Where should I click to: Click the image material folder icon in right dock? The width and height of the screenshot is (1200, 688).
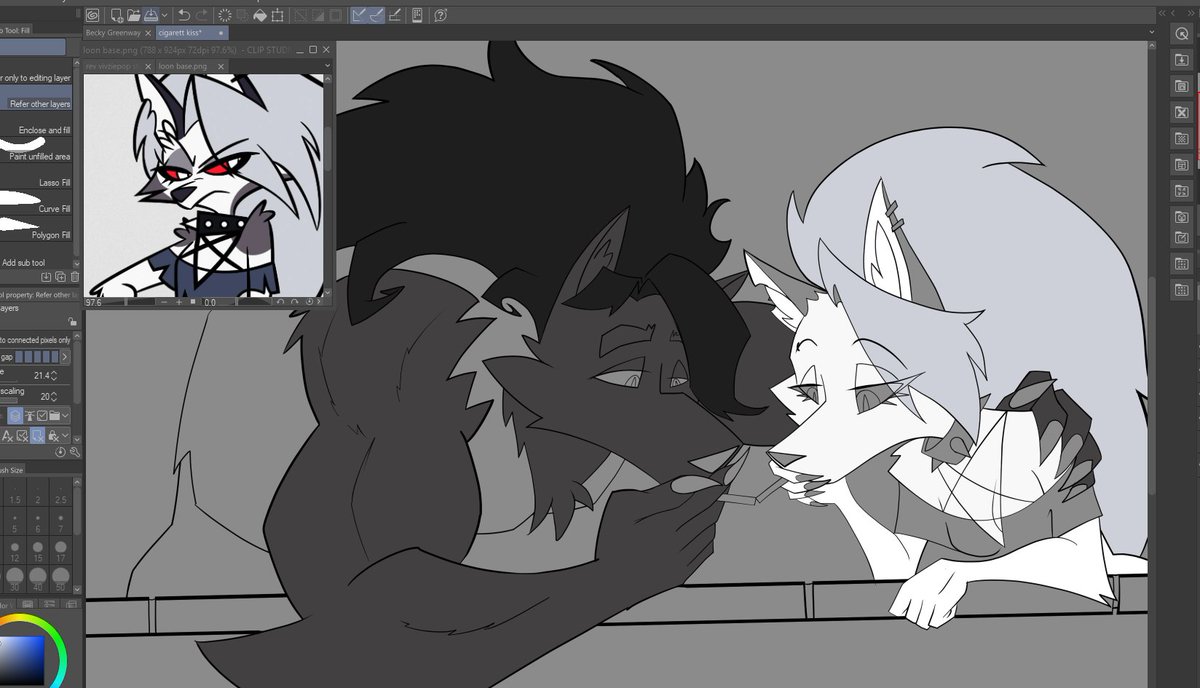point(1181,190)
